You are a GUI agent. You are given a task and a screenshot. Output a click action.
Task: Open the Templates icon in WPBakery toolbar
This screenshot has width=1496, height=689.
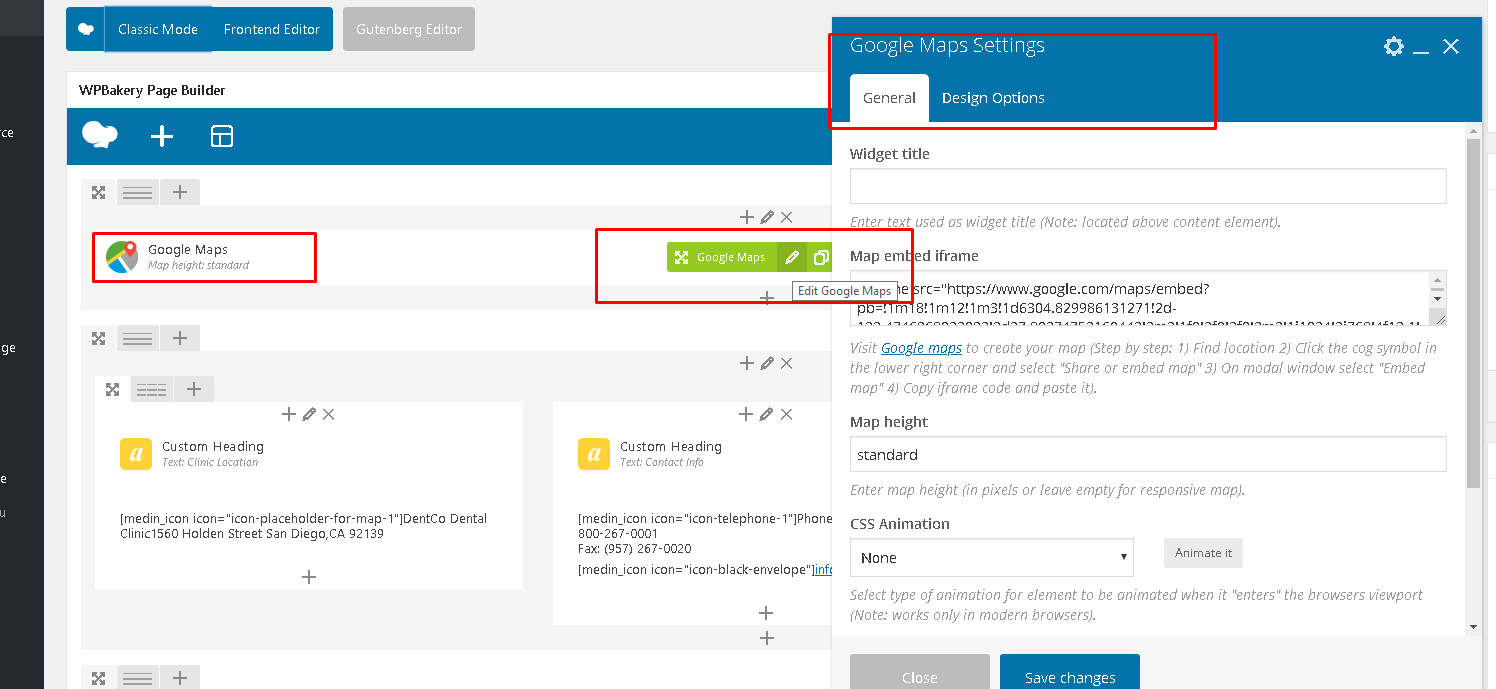[x=222, y=136]
